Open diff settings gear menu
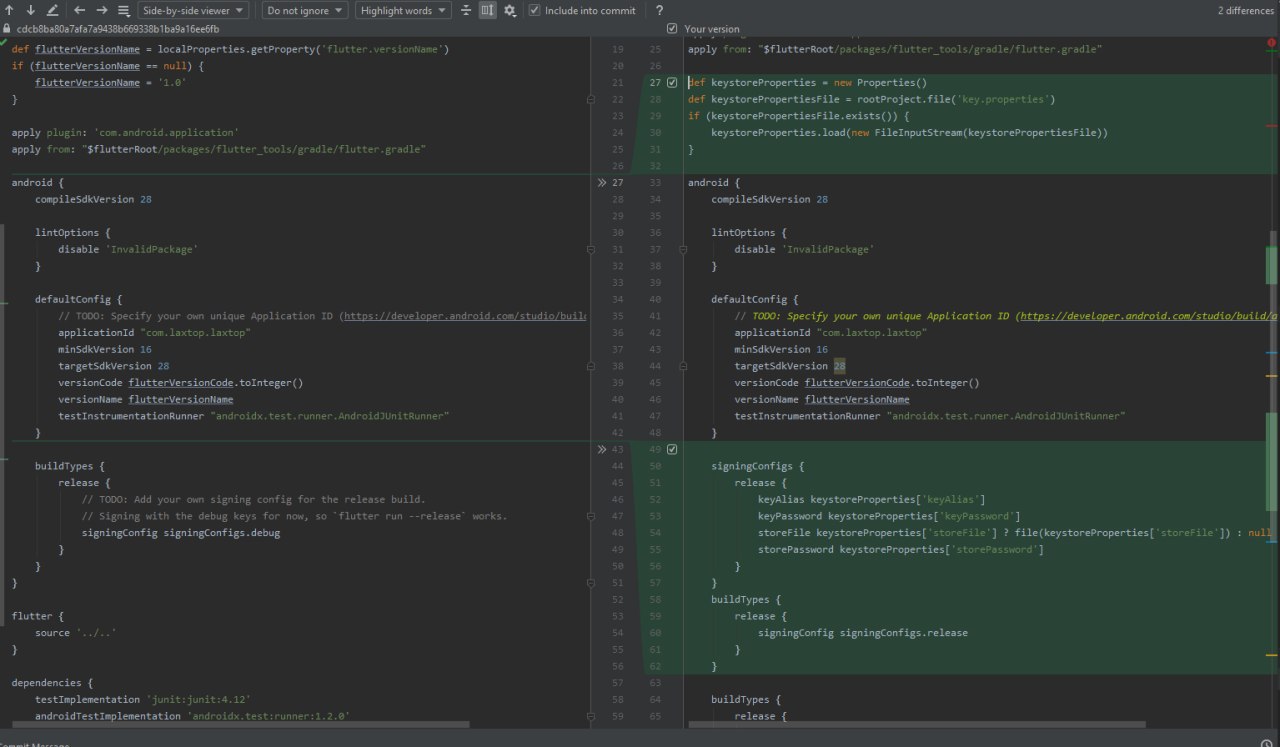 (510, 10)
